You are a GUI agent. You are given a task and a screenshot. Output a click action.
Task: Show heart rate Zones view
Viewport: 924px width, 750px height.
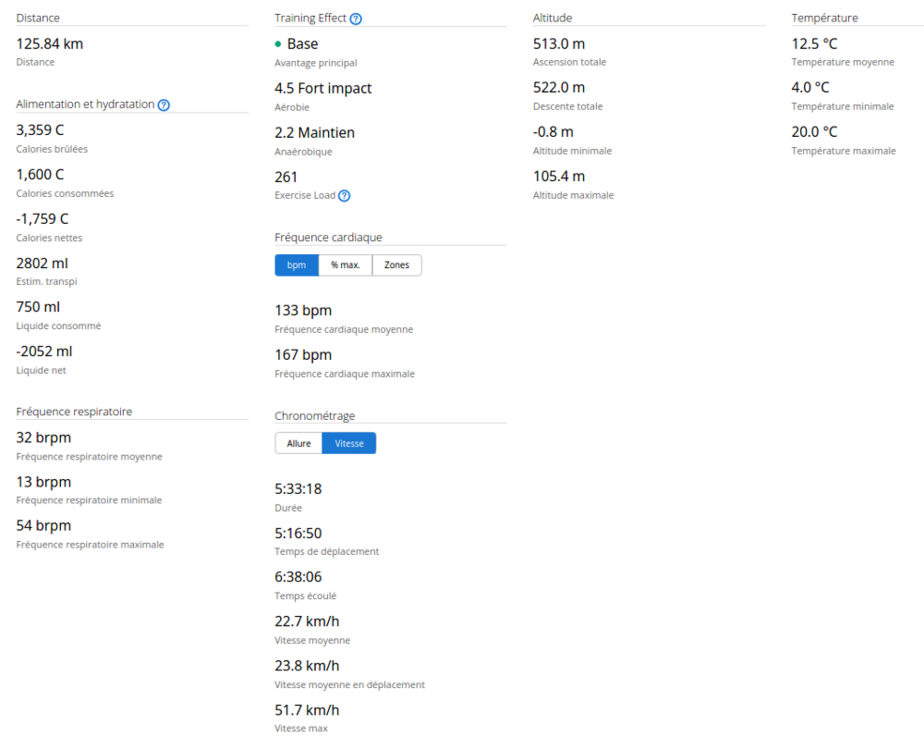[x=397, y=265]
